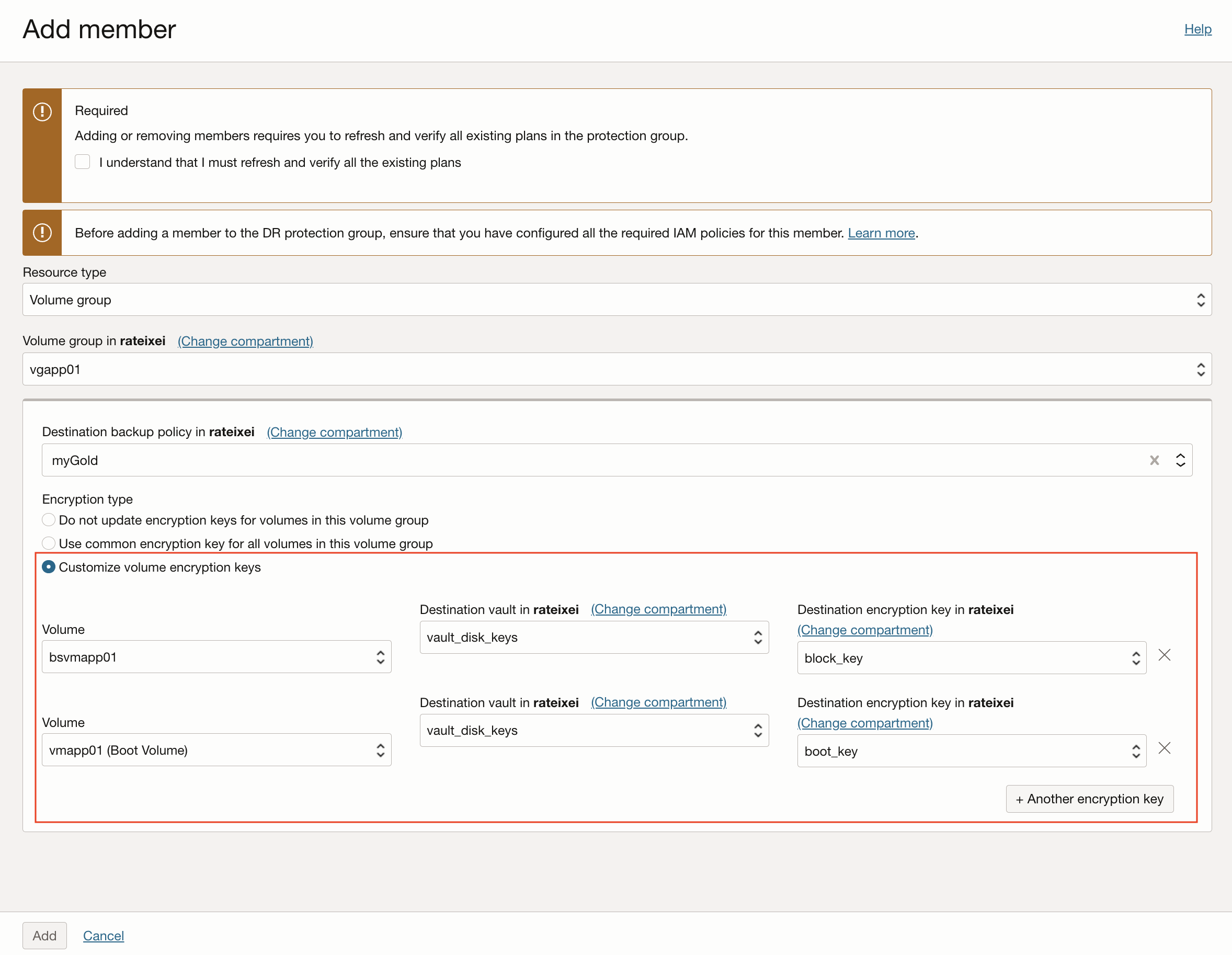Click the Learn more link
Screen dimensions: 1232x955
click(x=881, y=233)
